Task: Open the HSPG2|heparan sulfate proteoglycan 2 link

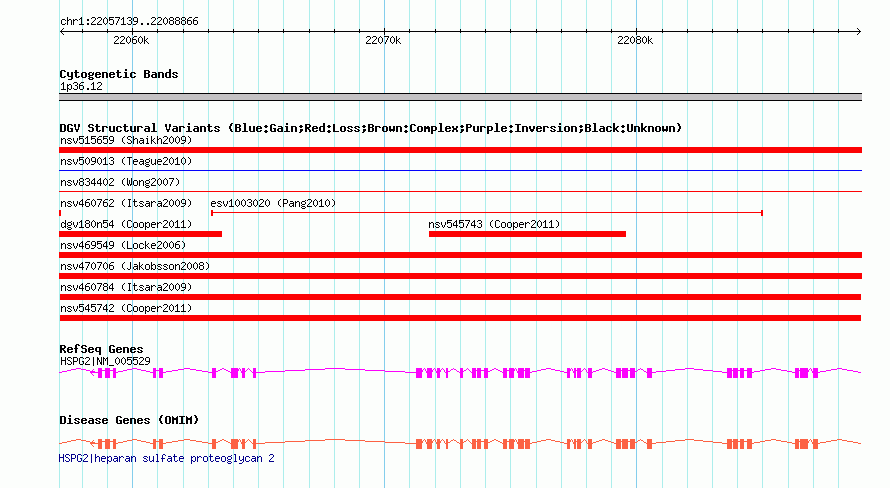Action: (166, 458)
